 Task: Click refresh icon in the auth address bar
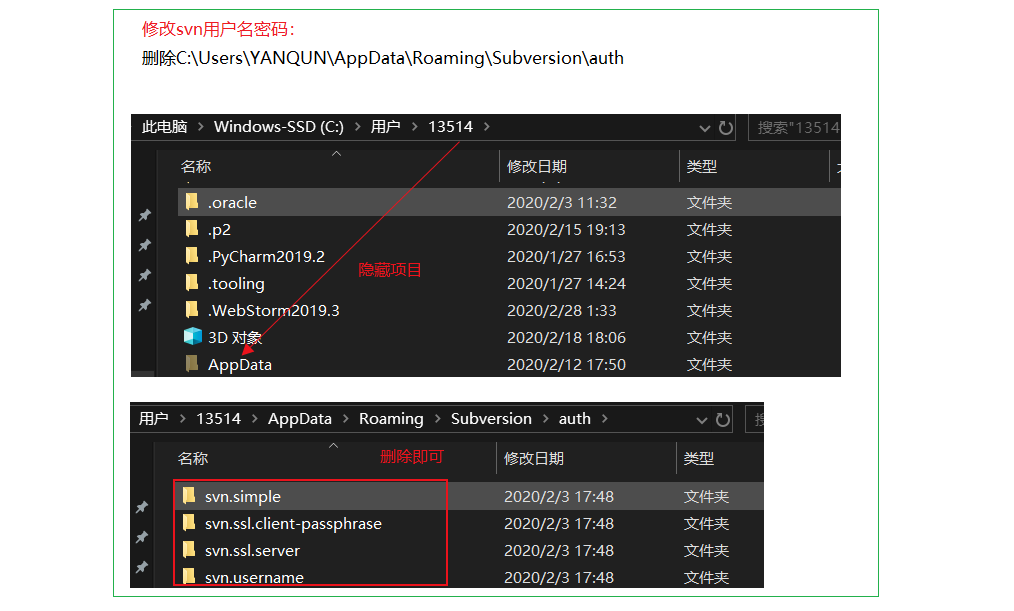(x=723, y=419)
